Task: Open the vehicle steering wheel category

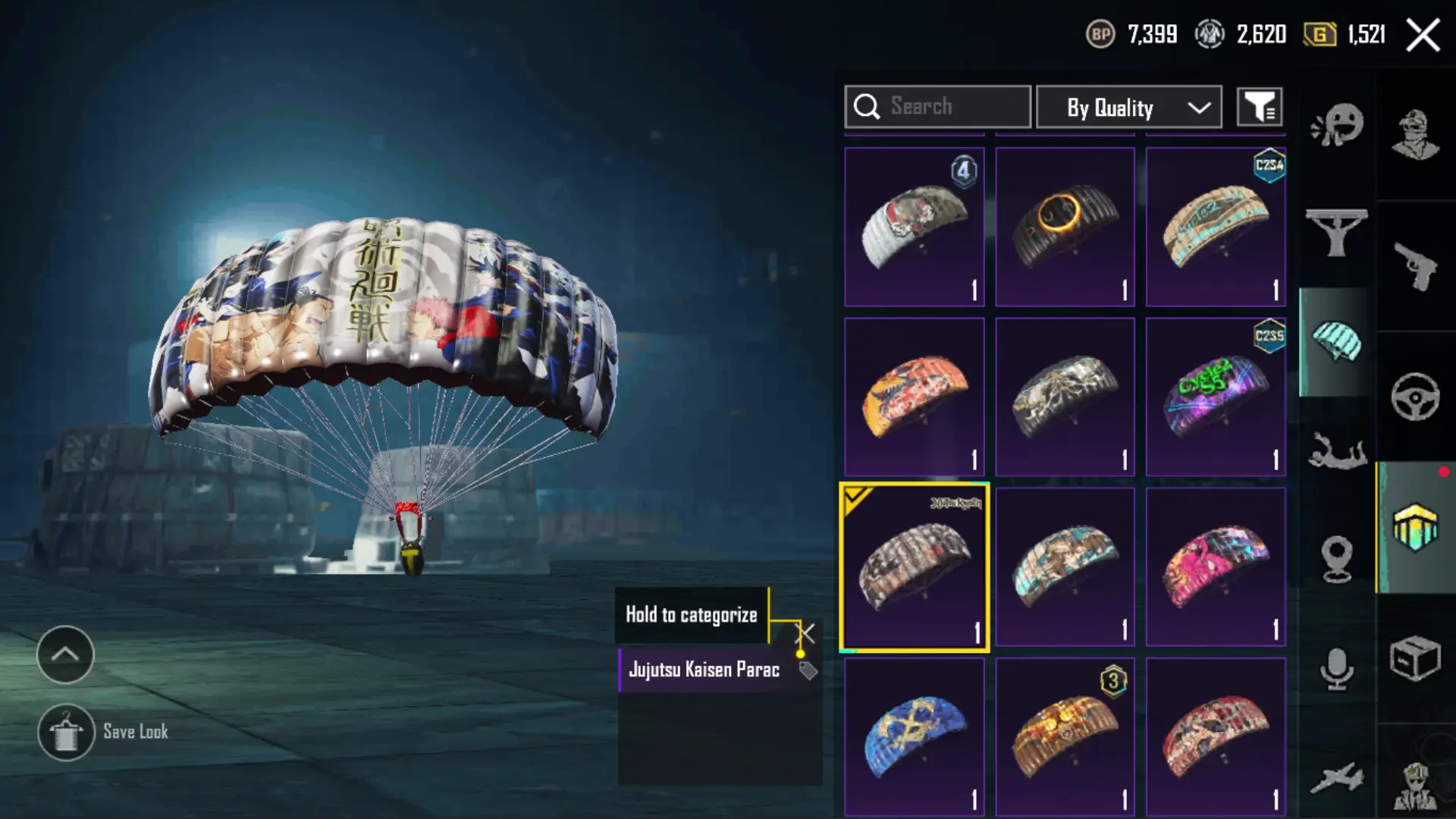Action: tap(1415, 396)
